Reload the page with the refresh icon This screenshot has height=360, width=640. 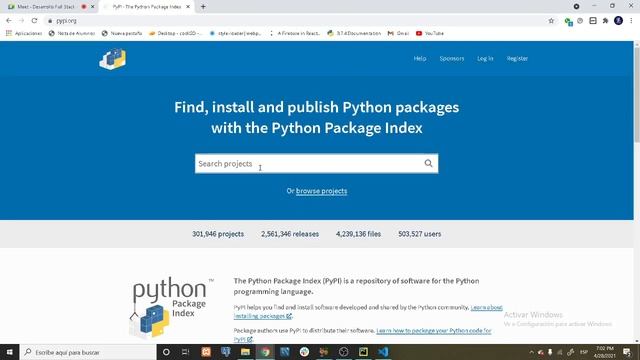(x=34, y=20)
